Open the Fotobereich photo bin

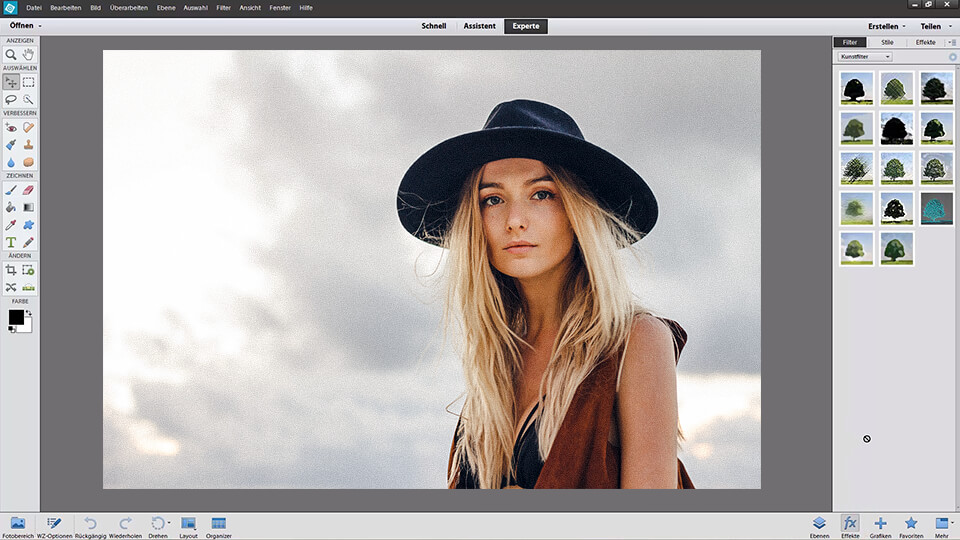coord(18,527)
